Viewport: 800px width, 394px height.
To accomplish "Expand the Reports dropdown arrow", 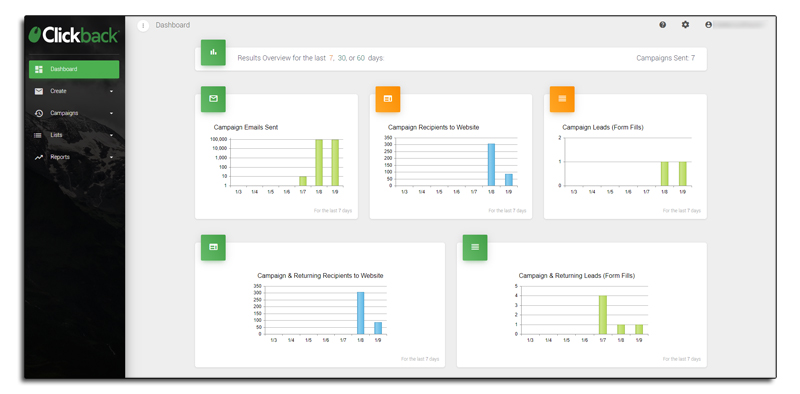I will pyautogui.click(x=111, y=158).
